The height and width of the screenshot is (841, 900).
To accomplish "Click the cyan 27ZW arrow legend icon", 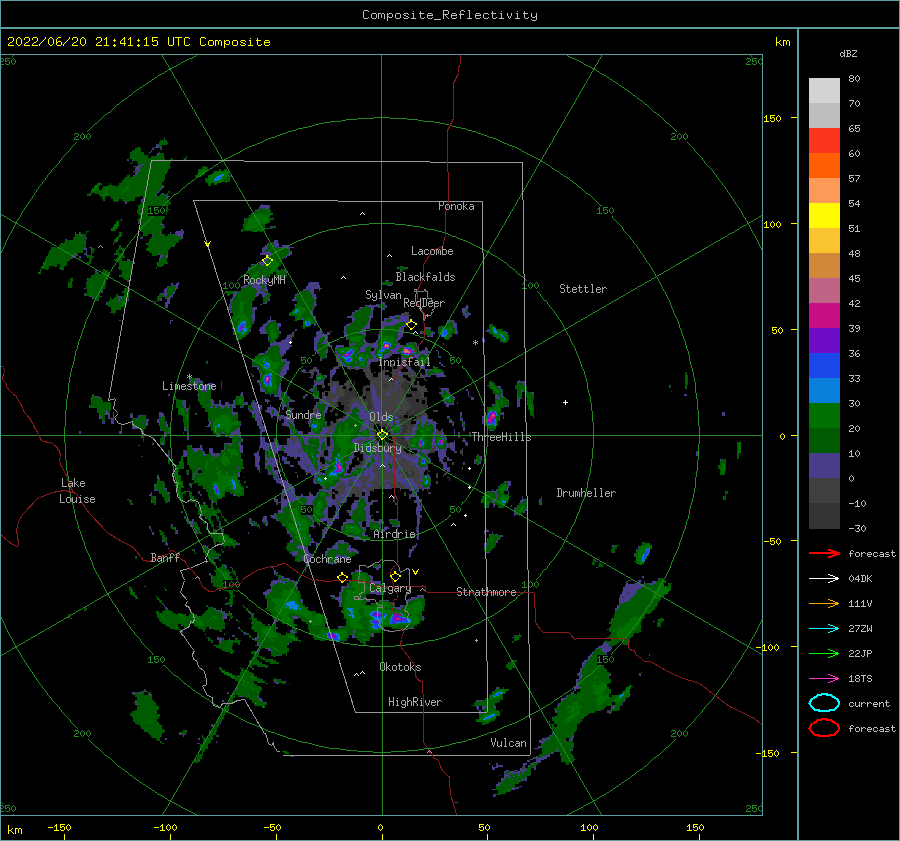I will point(824,629).
